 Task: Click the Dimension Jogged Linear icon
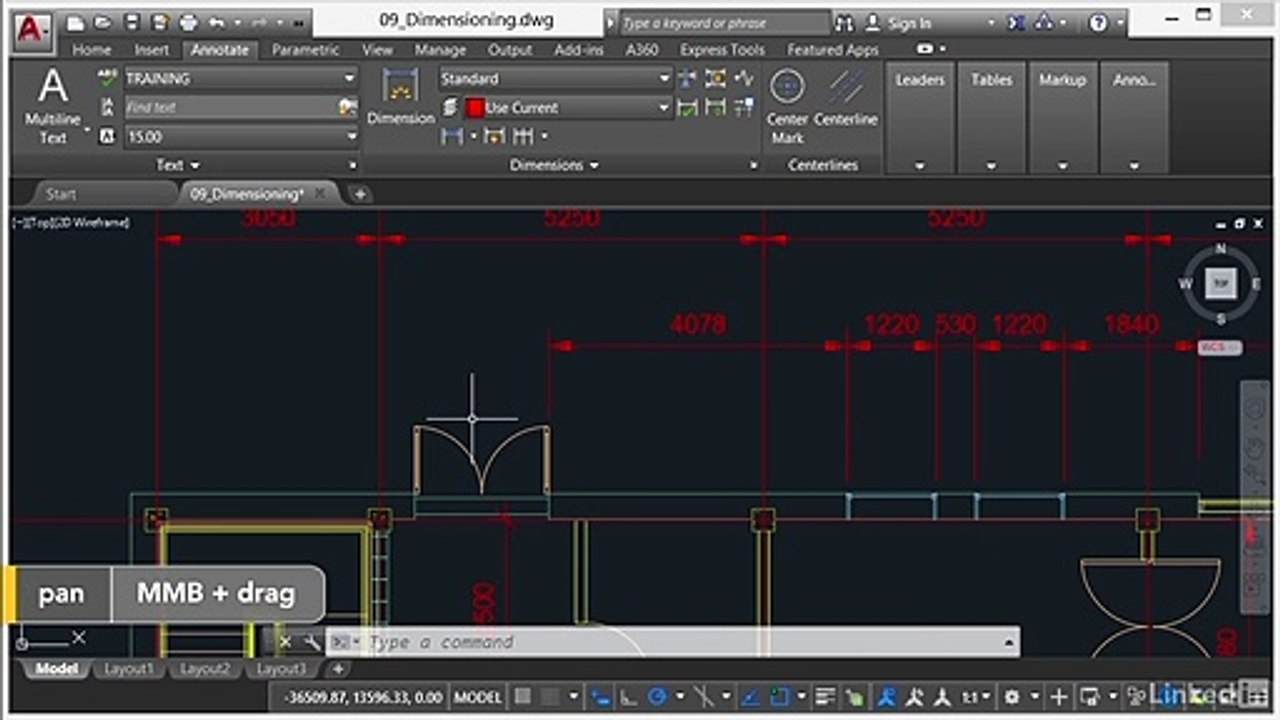(744, 78)
